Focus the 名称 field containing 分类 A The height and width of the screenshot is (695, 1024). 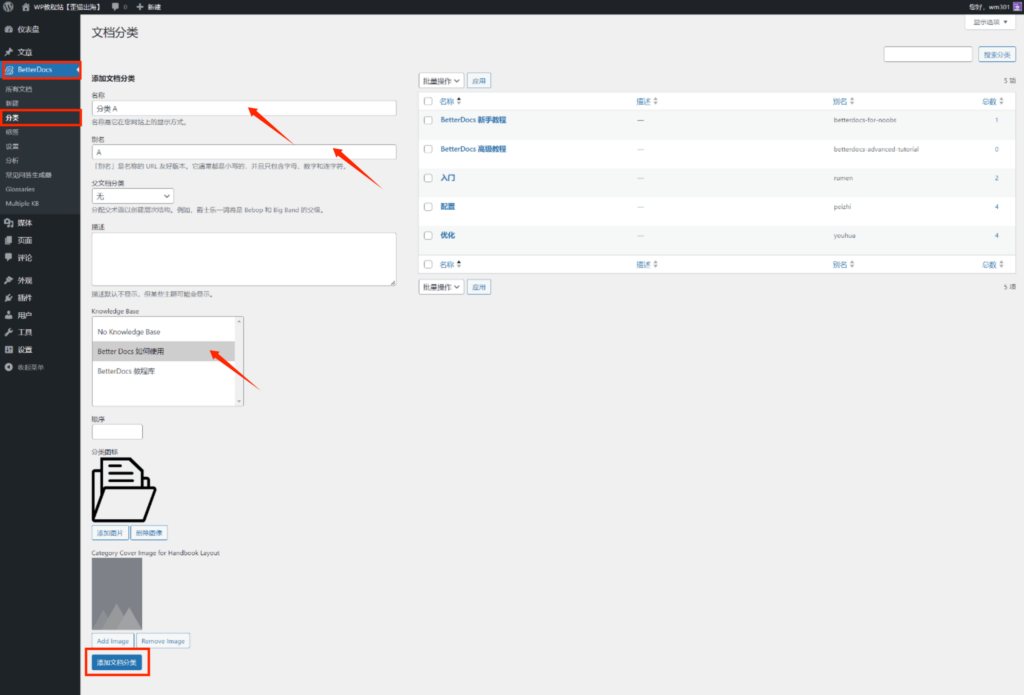[x=244, y=108]
